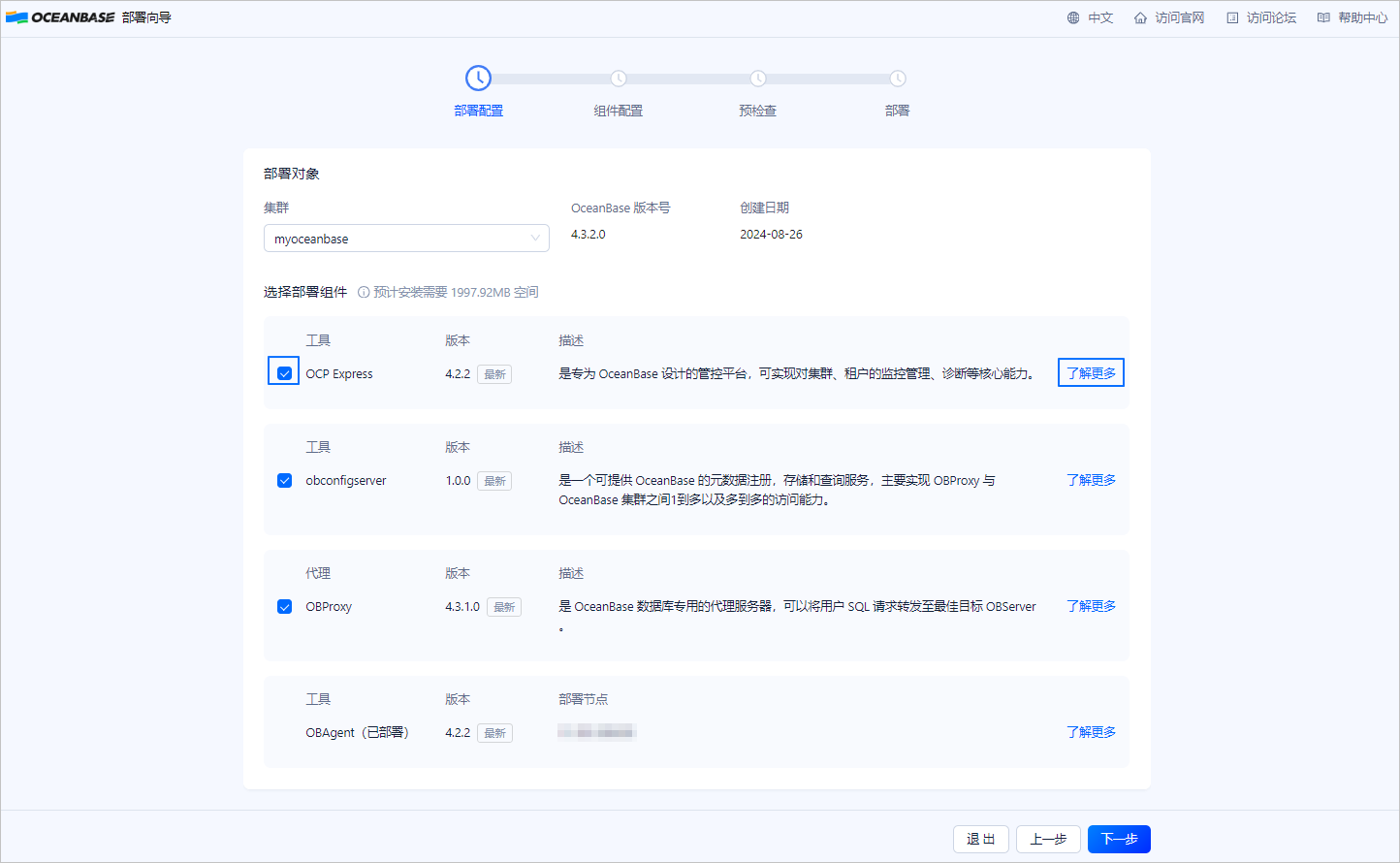Image resolution: width=1400 pixels, height=863 pixels.
Task: Click the 部署配置 step clock icon
Action: click(478, 79)
